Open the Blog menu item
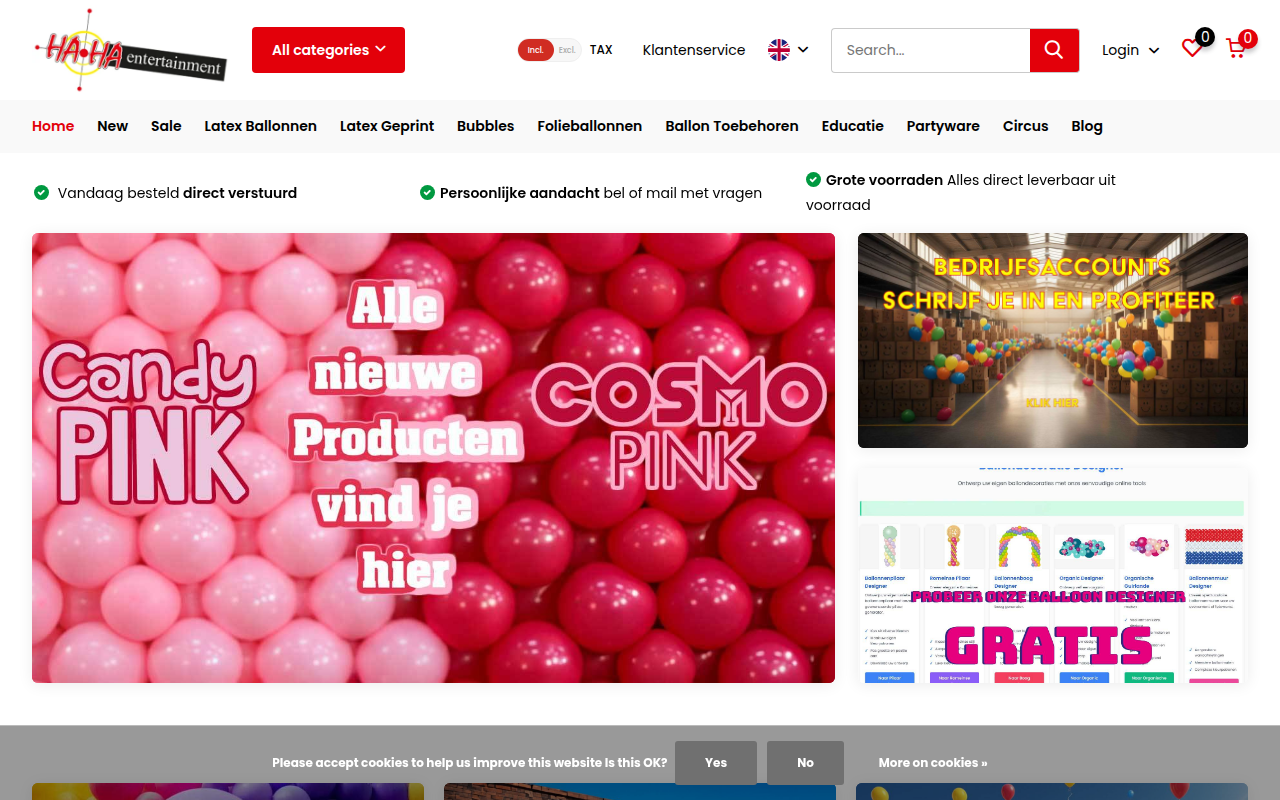Image resolution: width=1280 pixels, height=800 pixels. (1087, 126)
